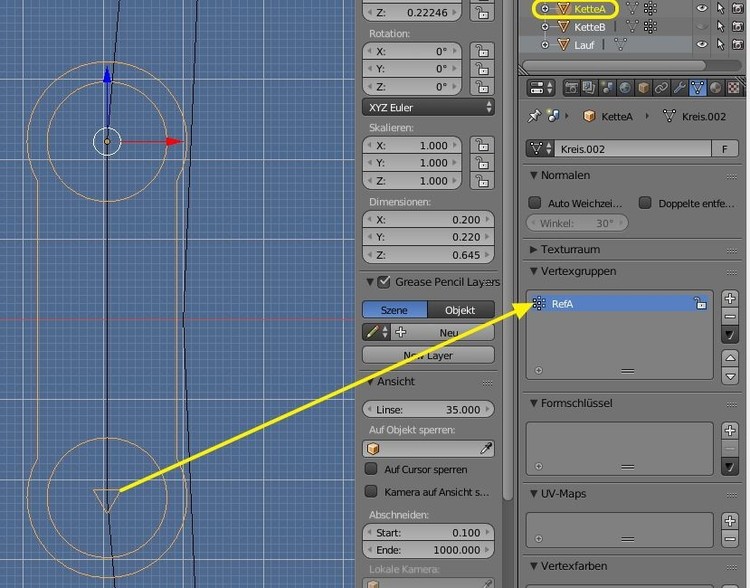Remove the selected vertex group with minus
Screen dimensions: 750x588
tap(730, 316)
